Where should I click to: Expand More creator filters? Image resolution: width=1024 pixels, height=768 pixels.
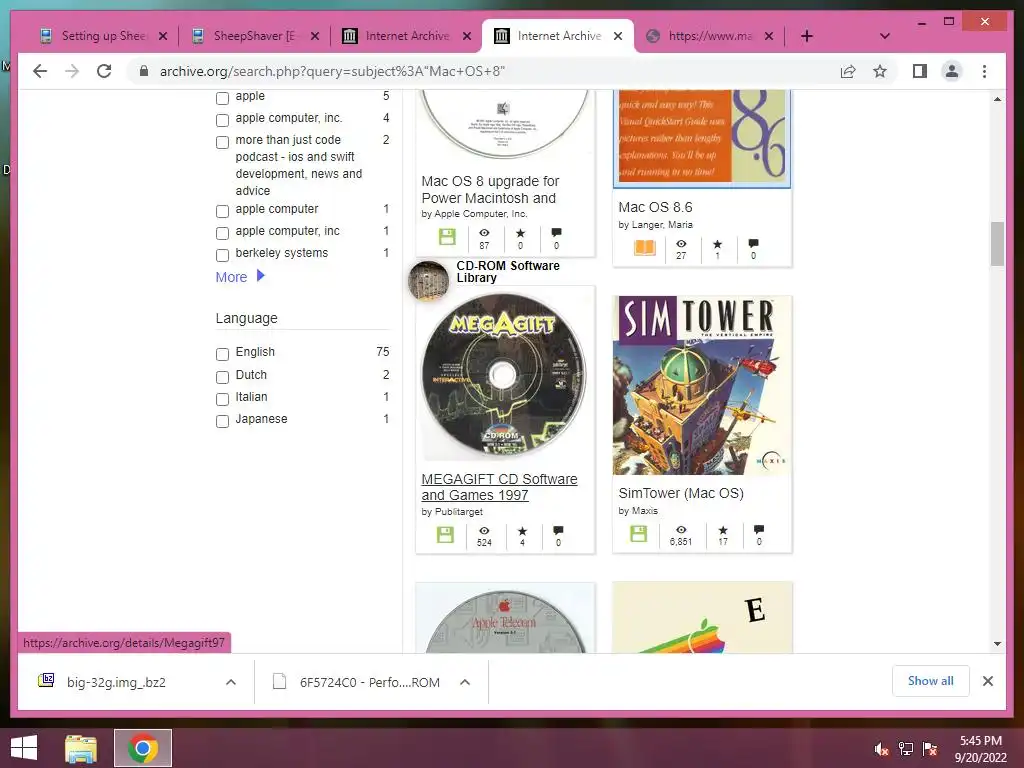[x=240, y=277]
